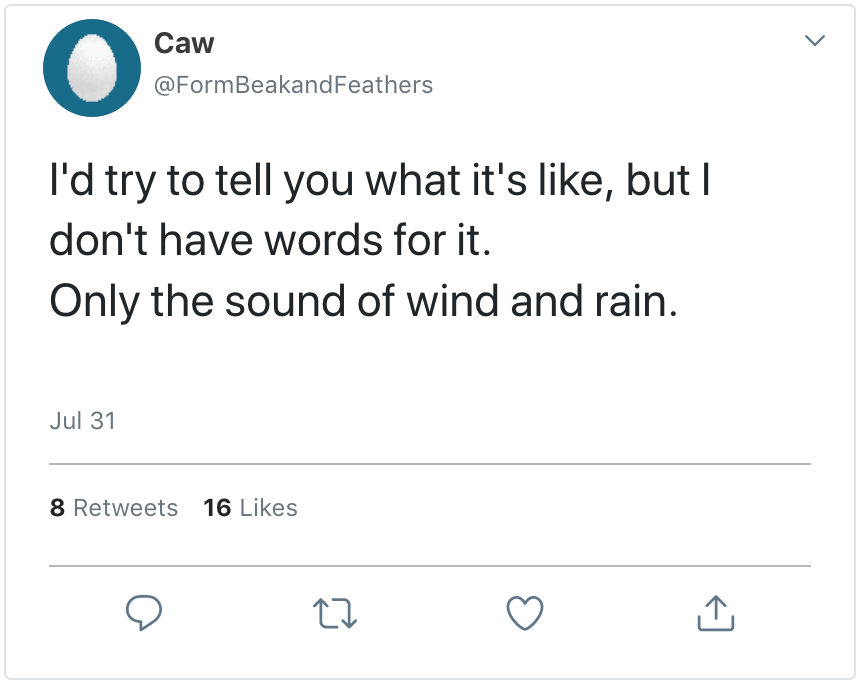This screenshot has height=688, width=864.
Task: Like the tweet with the heart icon
Action: [525, 613]
